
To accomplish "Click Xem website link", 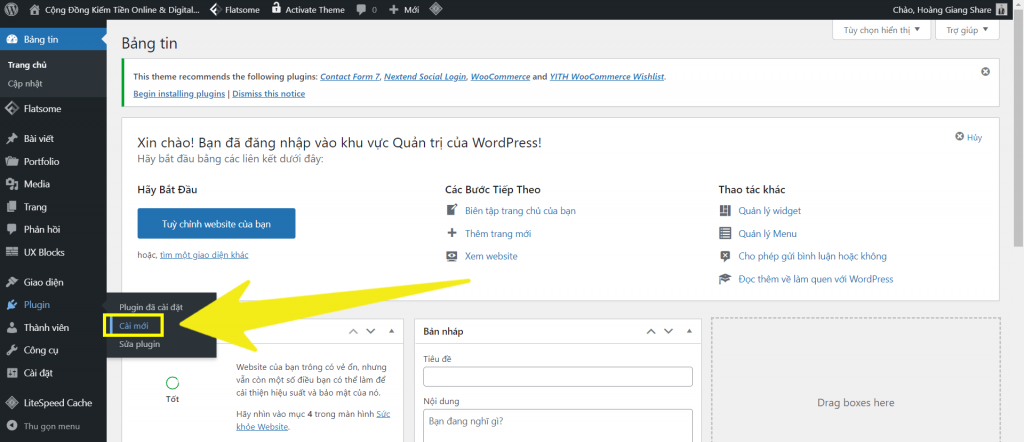I will pos(491,257).
